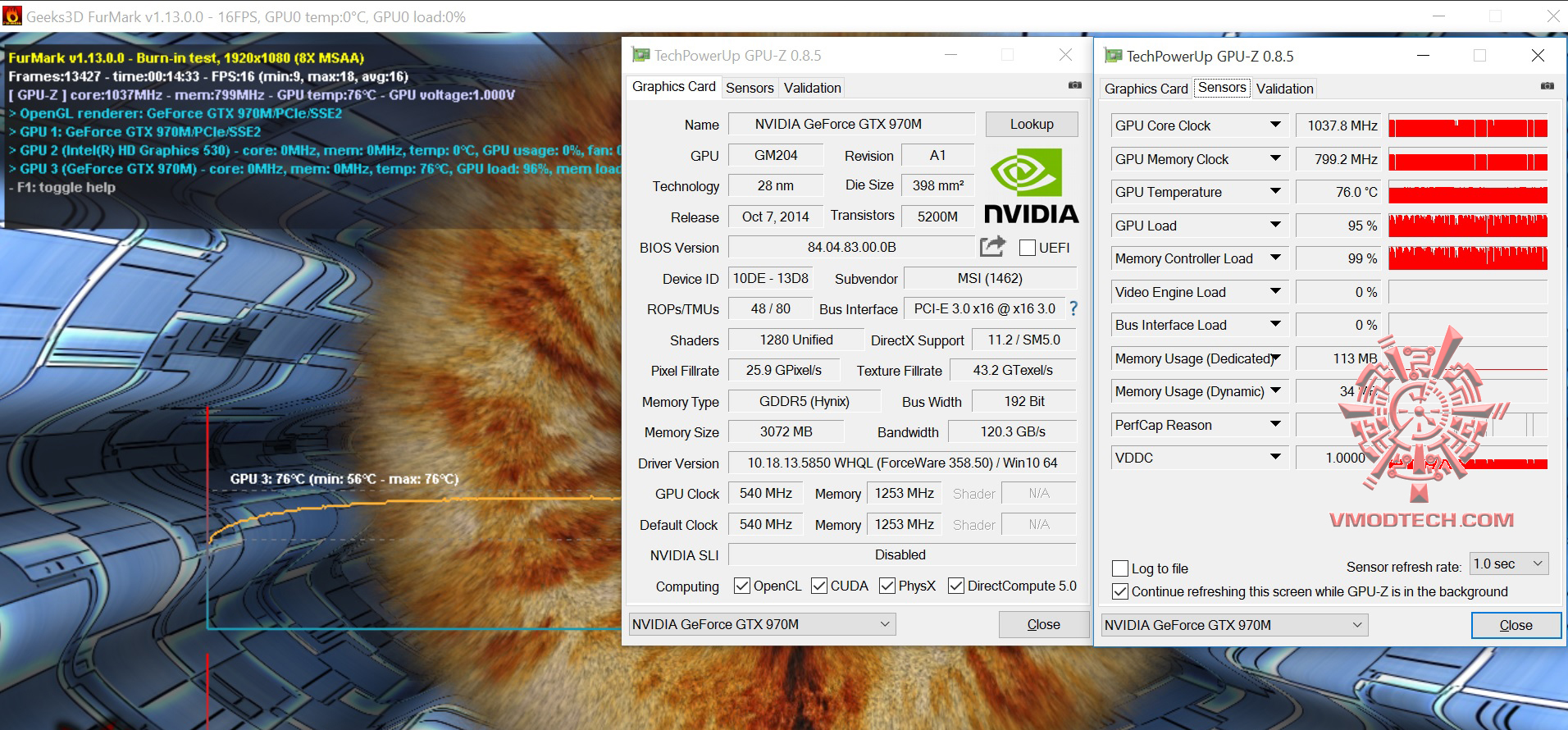Click the GPU Load history graph

click(x=1468, y=226)
